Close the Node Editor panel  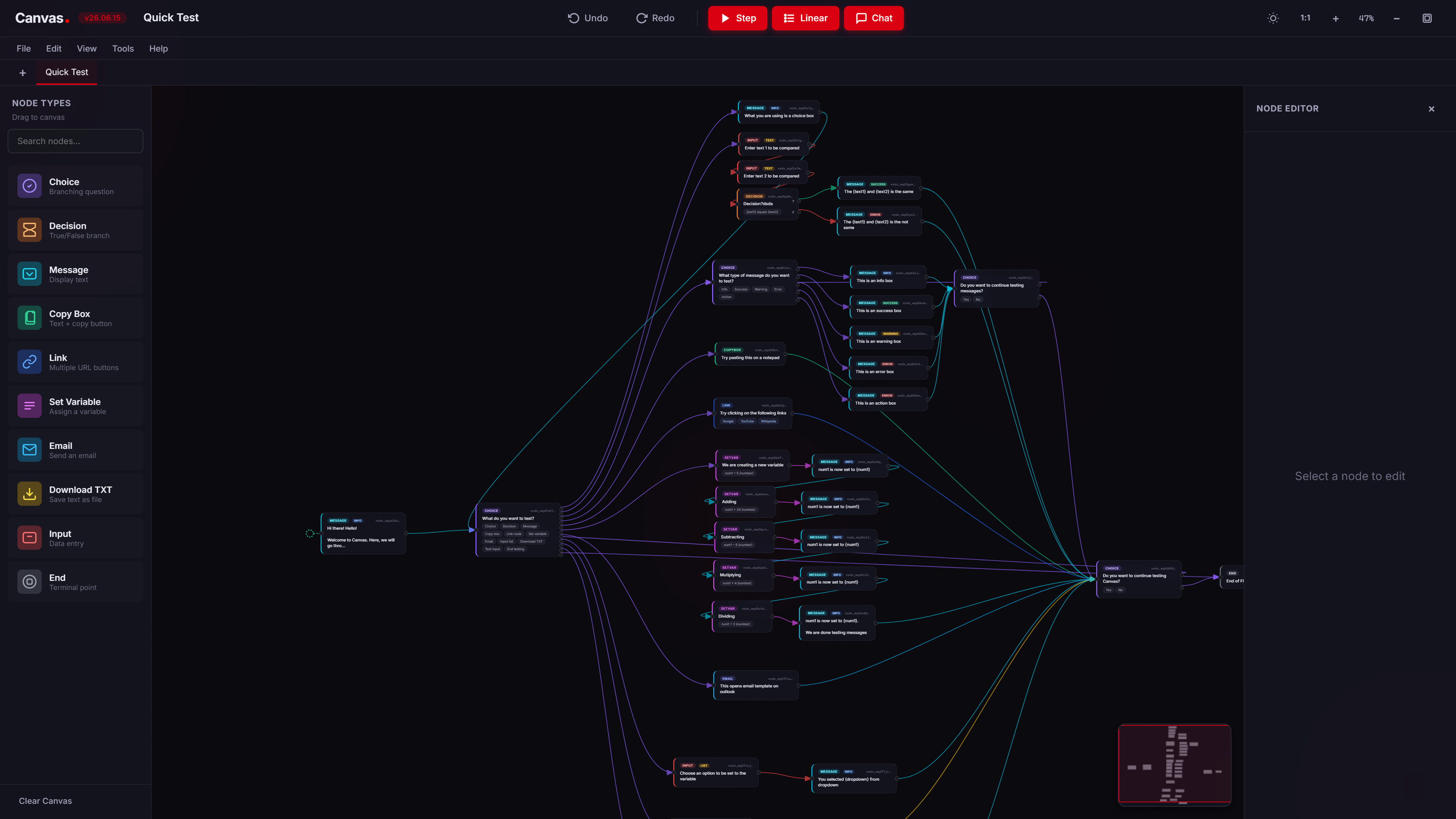(x=1432, y=108)
